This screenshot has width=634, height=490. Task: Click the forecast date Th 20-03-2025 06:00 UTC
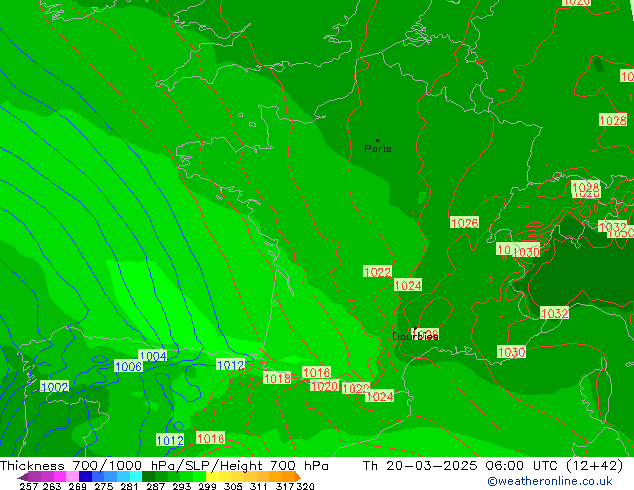(493, 466)
